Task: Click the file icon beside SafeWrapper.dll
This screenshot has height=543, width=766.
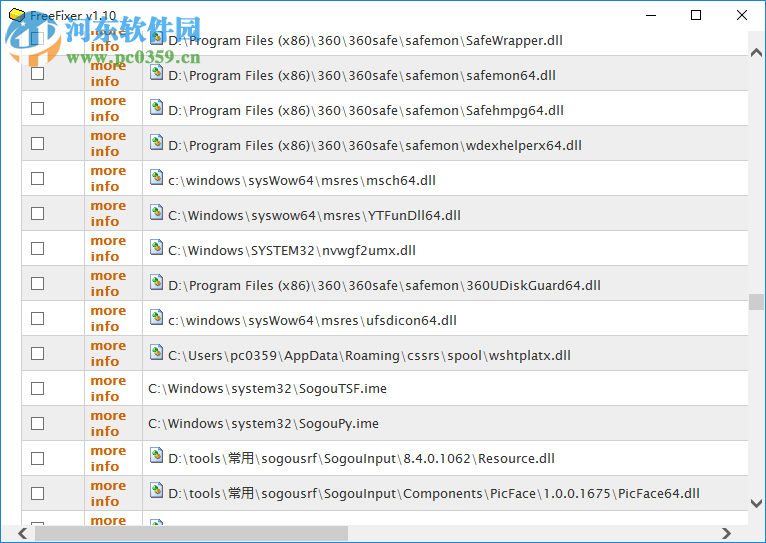Action: 156,38
